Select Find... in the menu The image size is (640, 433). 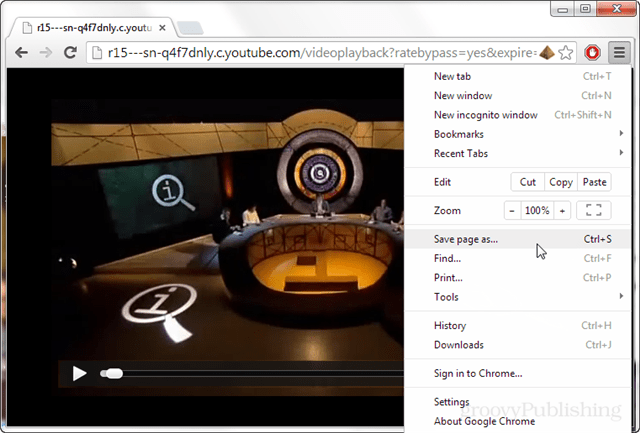[x=517, y=258]
